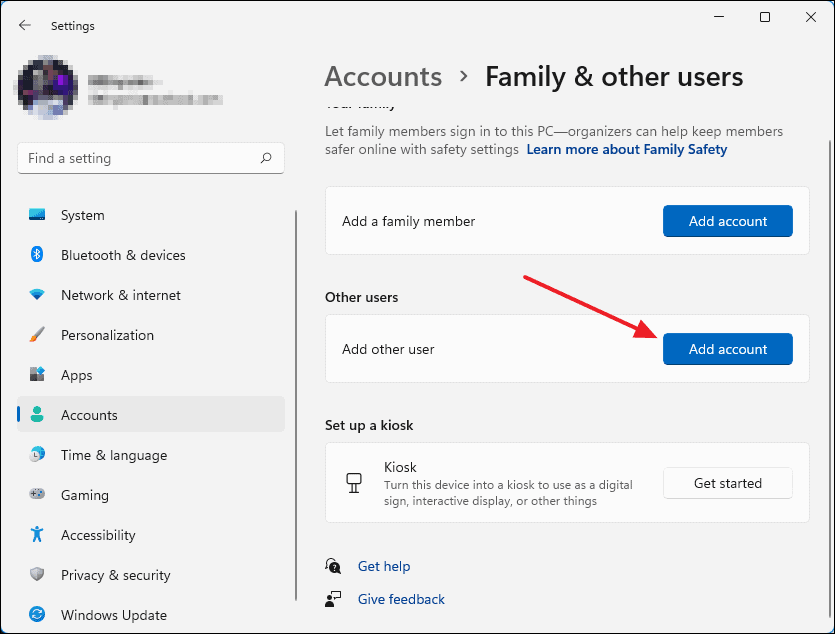This screenshot has height=634, width=835.
Task: Go to Personalization label
Action: tap(108, 335)
